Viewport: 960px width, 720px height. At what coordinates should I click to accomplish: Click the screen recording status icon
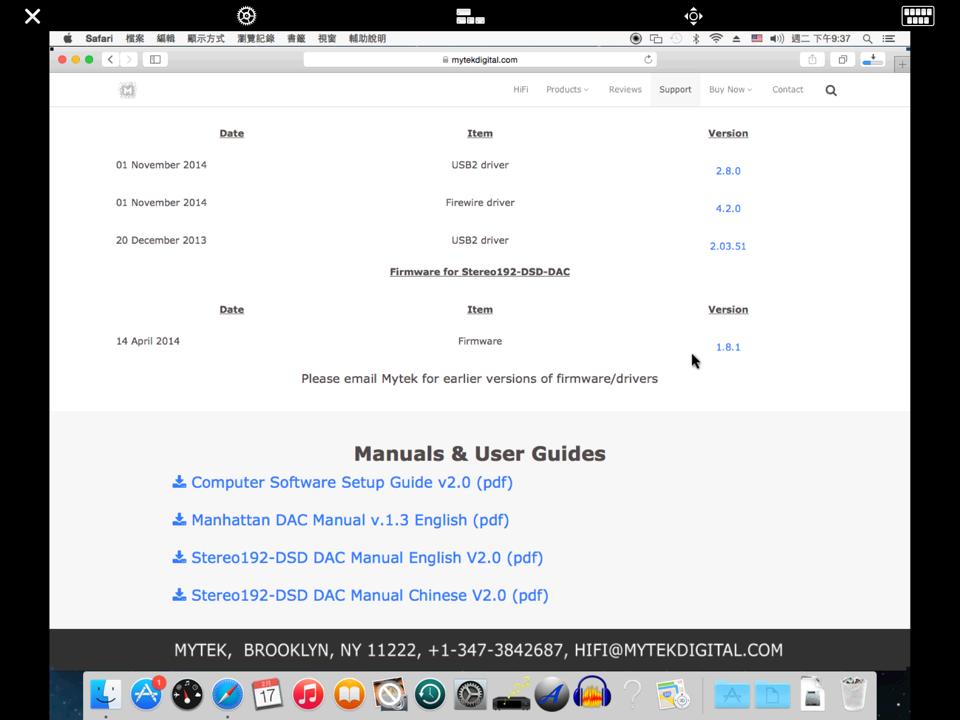pos(636,39)
